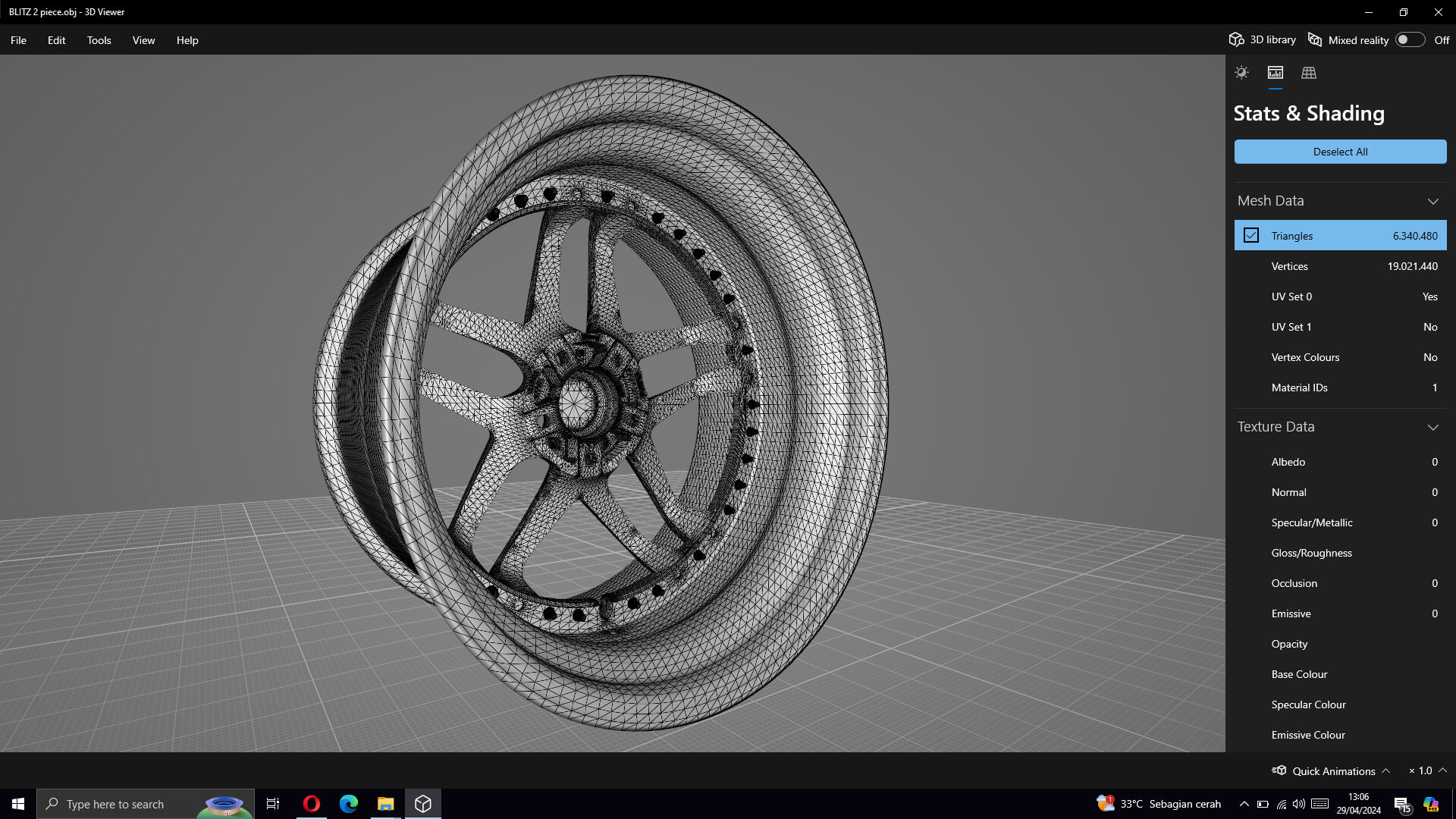Open the Environment & Lighting sun tab

1241,73
